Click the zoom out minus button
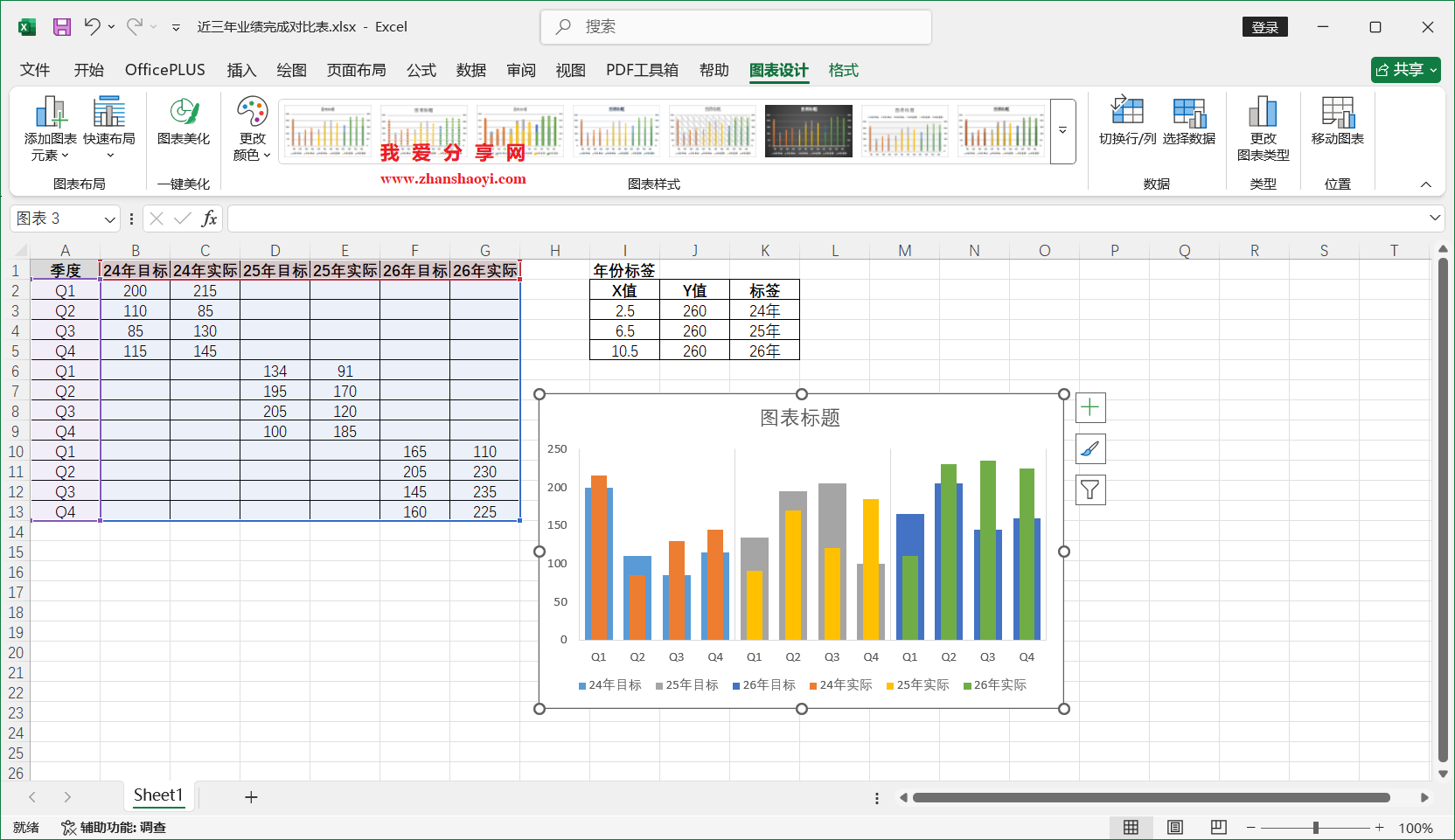Viewport: 1455px width, 840px height. point(1250,827)
